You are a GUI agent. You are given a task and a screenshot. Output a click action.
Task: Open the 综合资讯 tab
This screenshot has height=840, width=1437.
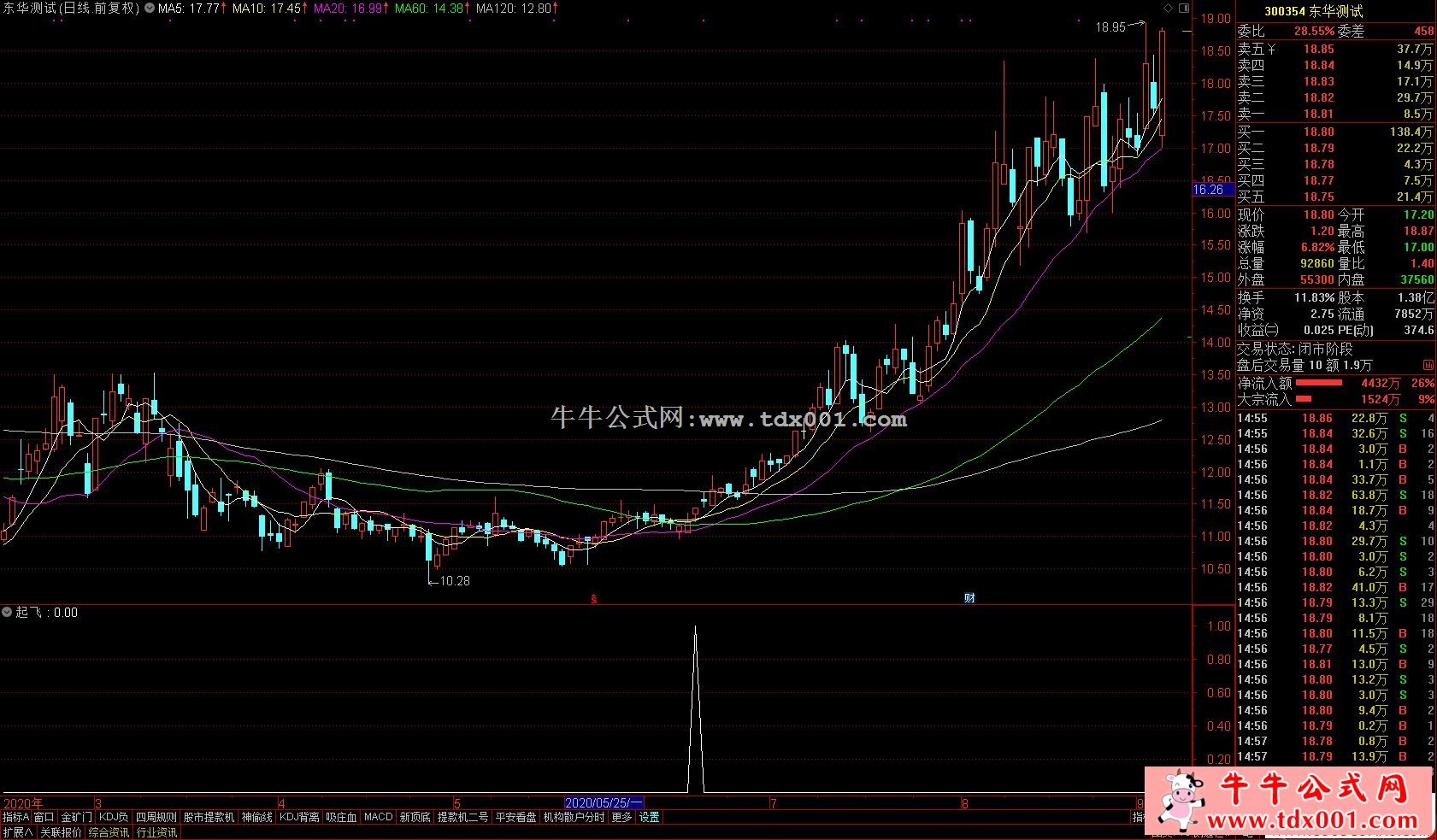click(109, 832)
